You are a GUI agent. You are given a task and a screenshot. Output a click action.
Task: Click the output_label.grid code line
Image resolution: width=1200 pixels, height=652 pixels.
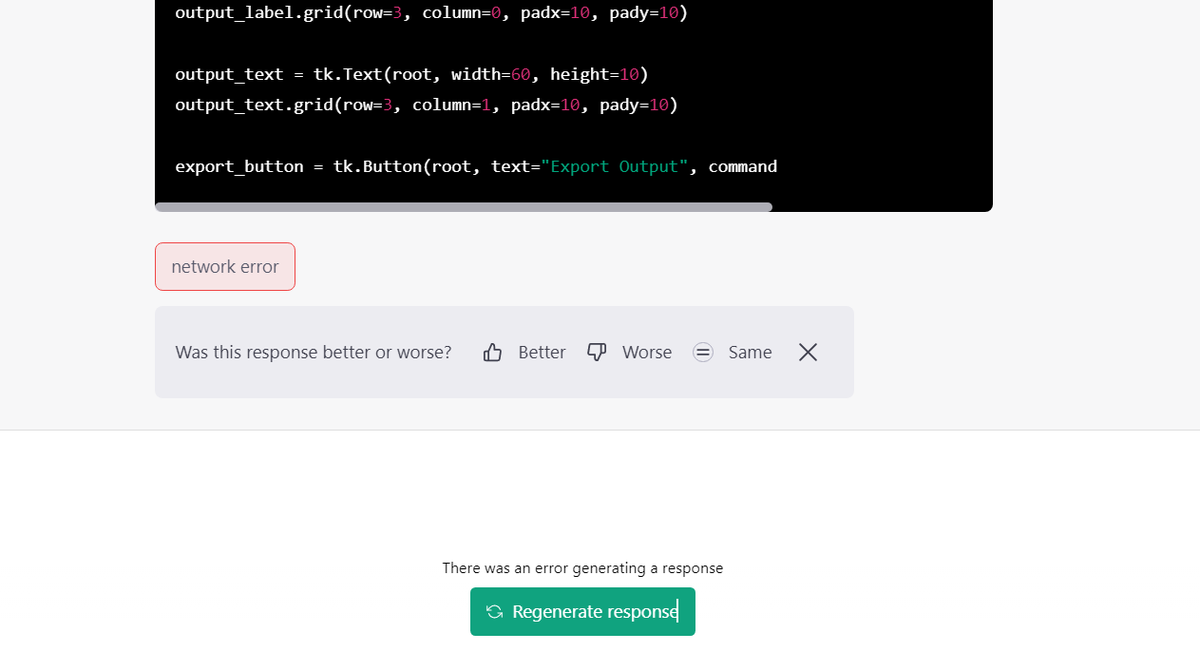[431, 13]
